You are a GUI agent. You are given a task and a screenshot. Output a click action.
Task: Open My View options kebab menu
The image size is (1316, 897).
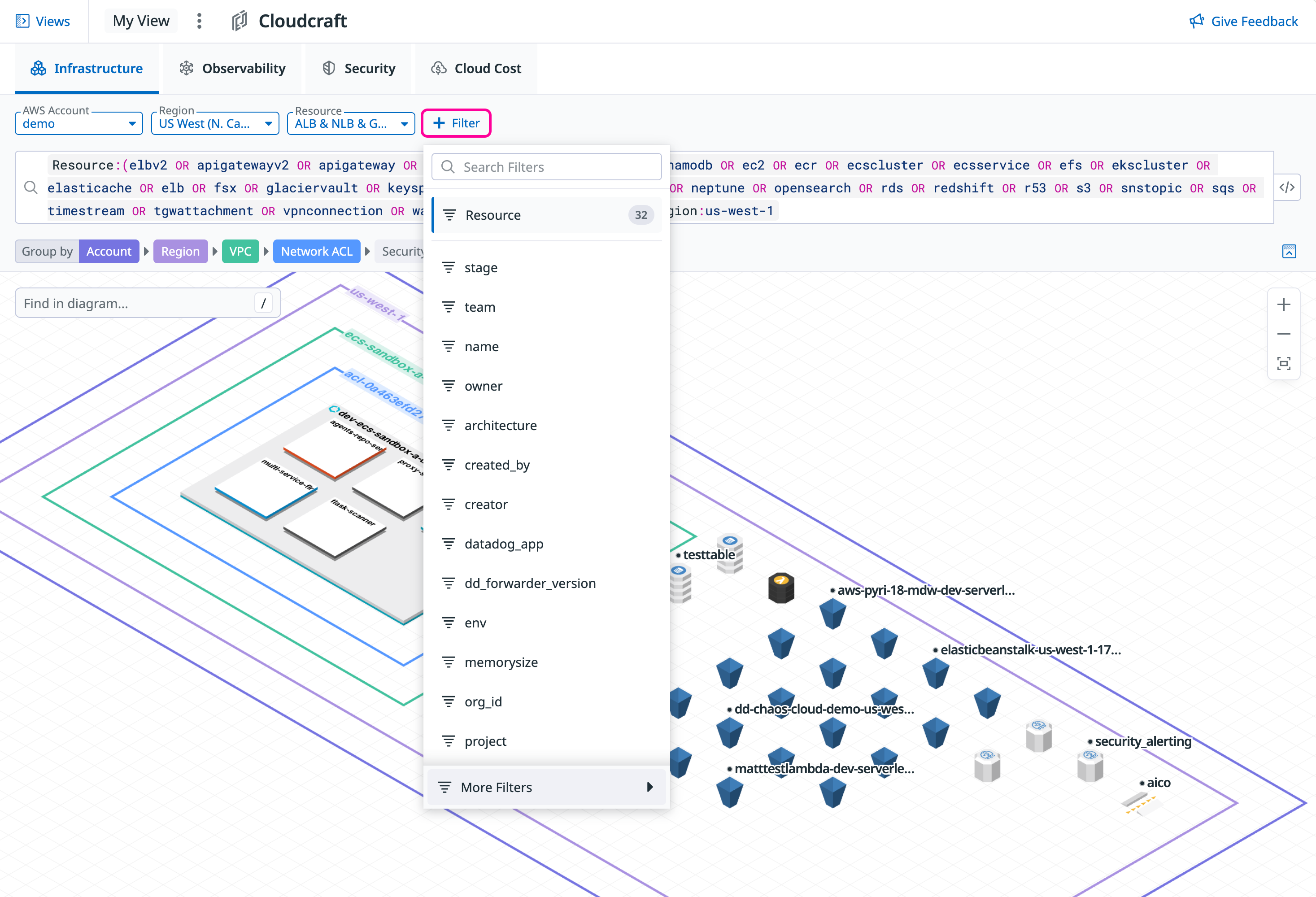tap(199, 21)
